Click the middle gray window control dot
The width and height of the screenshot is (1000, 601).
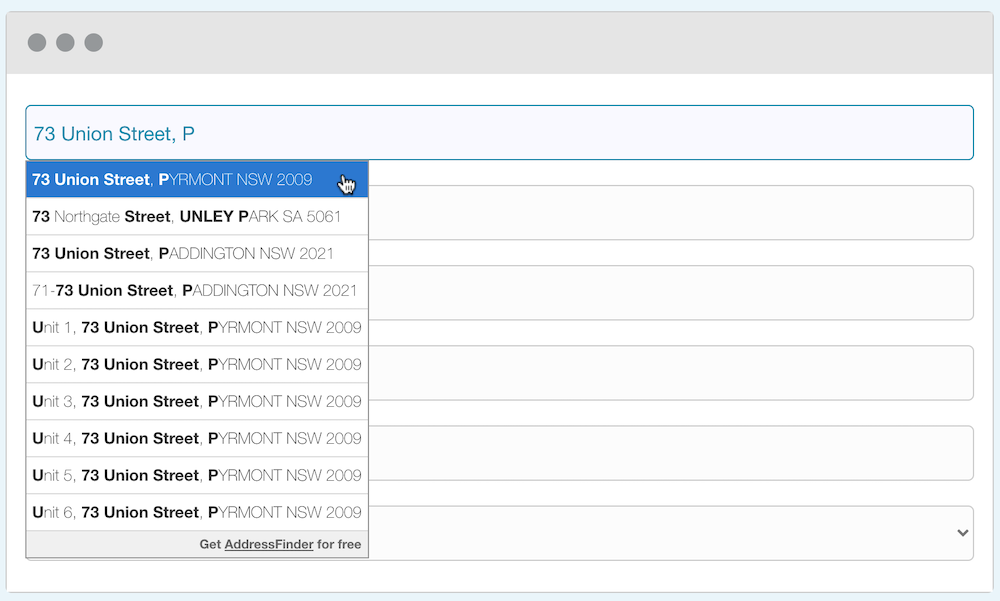(65, 42)
